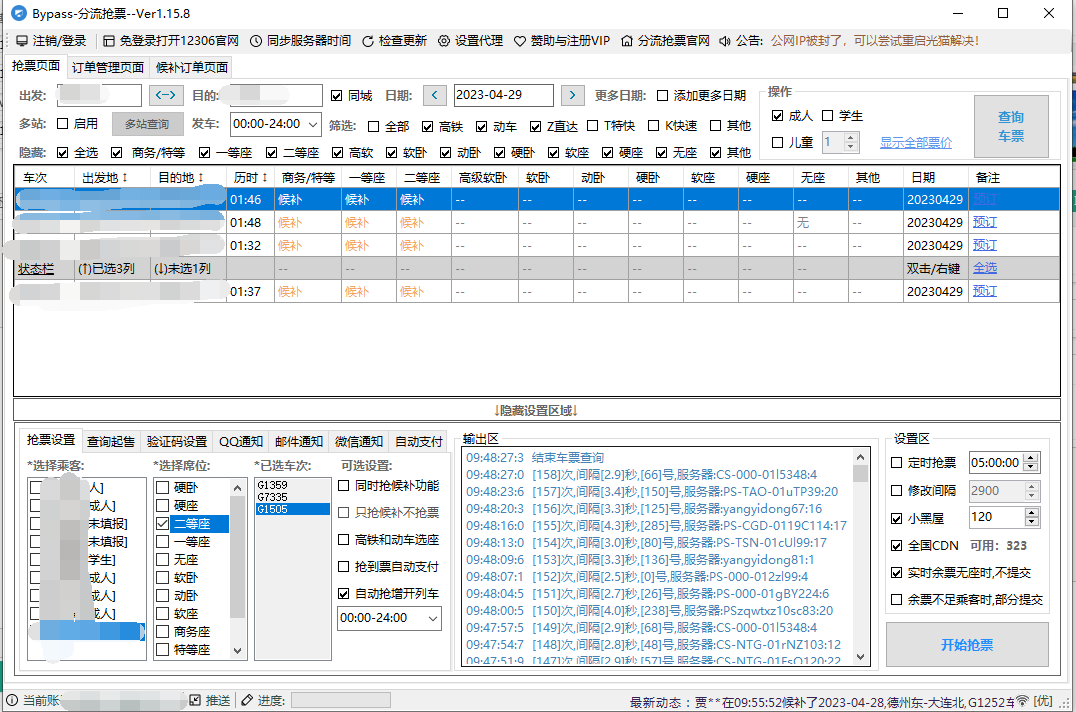Screen dimensions: 1076x712
Task: Click the 查询车票 button
Action: tap(1010, 126)
